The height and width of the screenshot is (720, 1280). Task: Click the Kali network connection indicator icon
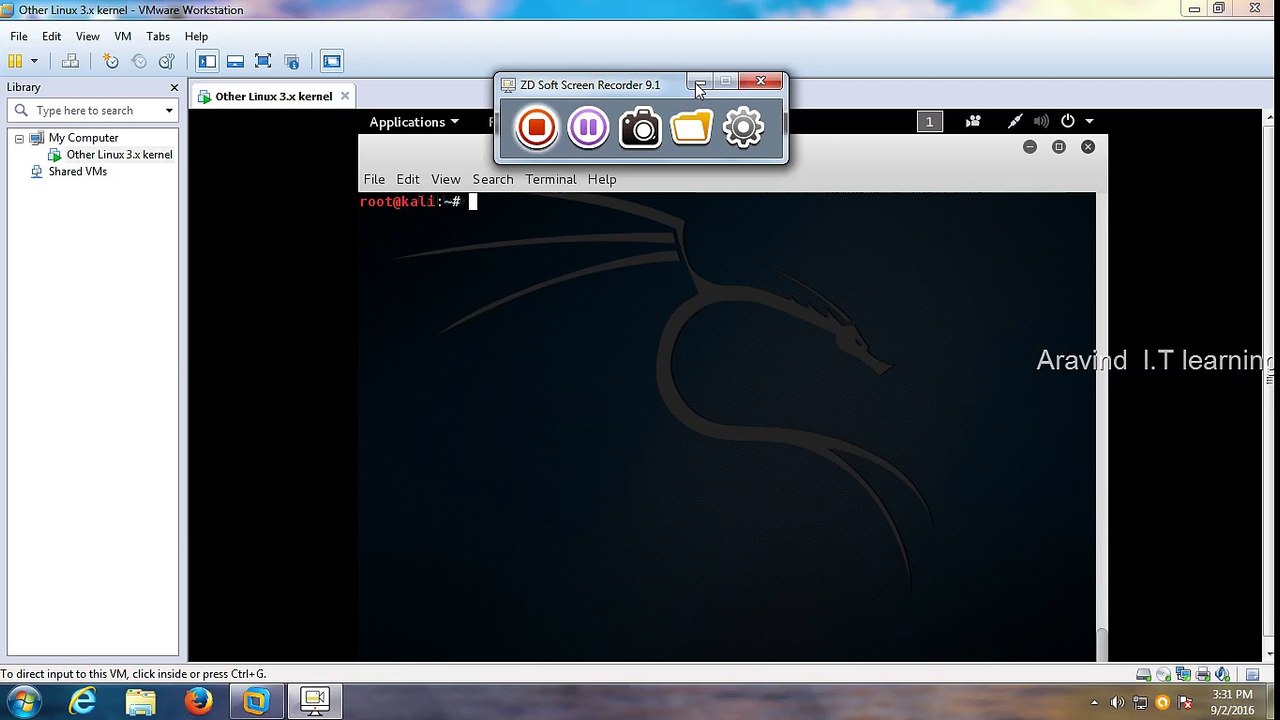click(1015, 122)
